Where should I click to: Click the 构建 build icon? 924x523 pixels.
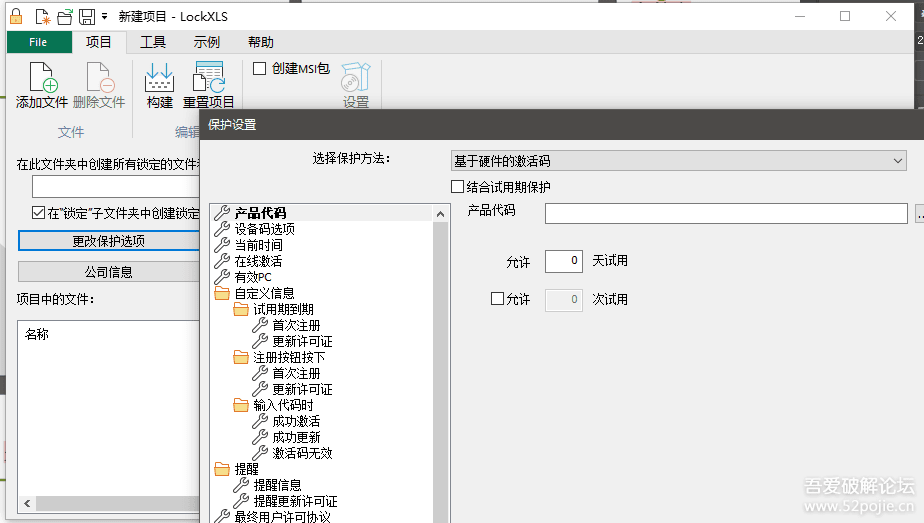click(x=159, y=78)
